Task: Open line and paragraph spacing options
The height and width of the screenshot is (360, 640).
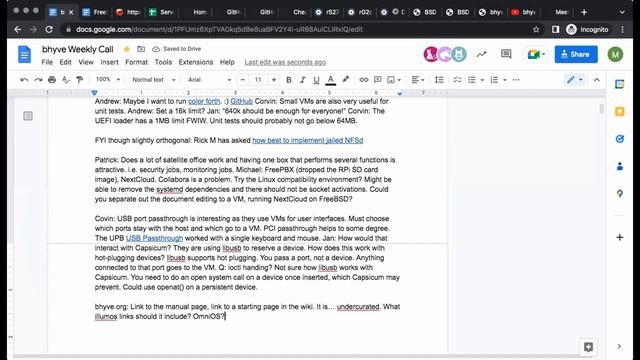Action: coord(439,80)
